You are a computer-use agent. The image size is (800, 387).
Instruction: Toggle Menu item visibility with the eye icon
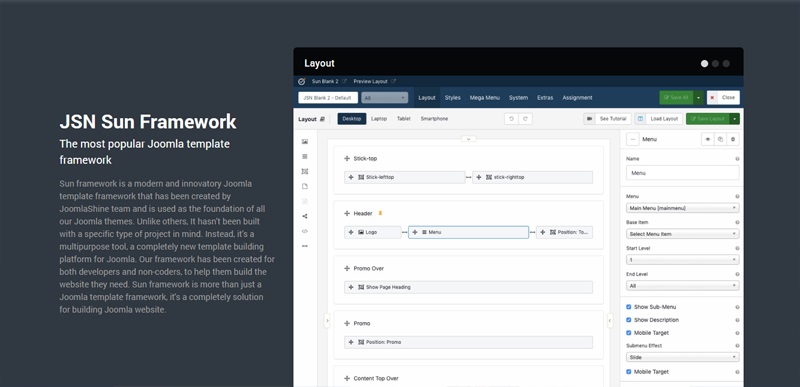[708, 139]
